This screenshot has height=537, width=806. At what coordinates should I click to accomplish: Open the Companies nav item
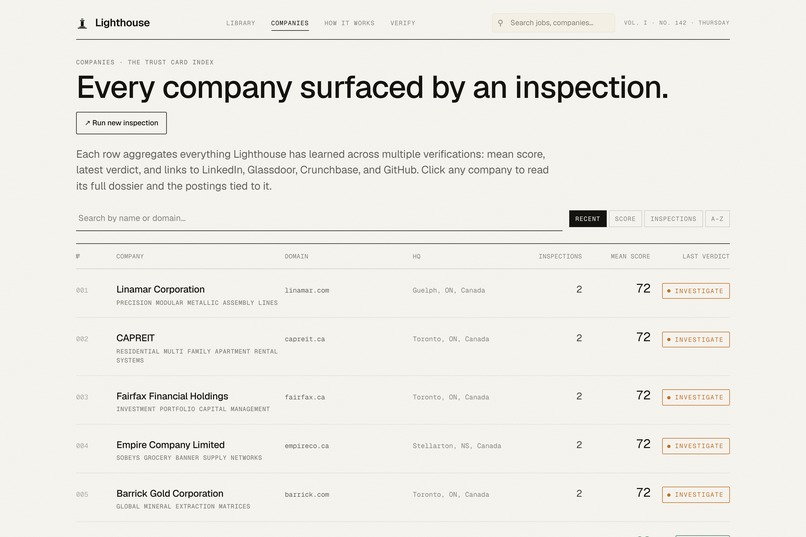click(290, 23)
